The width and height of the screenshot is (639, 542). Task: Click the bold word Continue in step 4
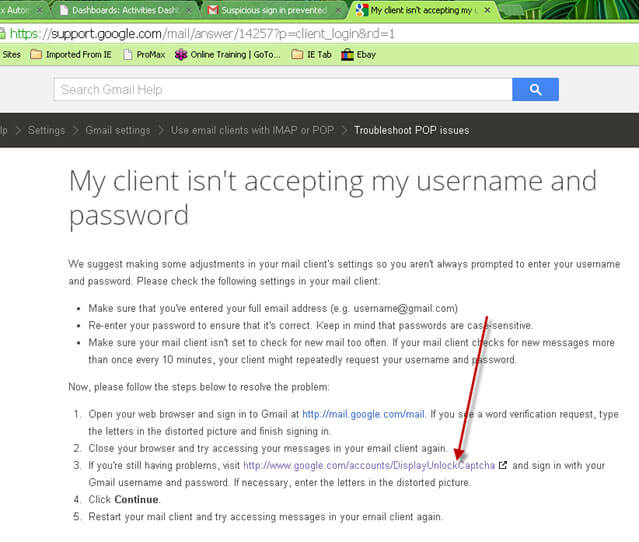(x=136, y=500)
